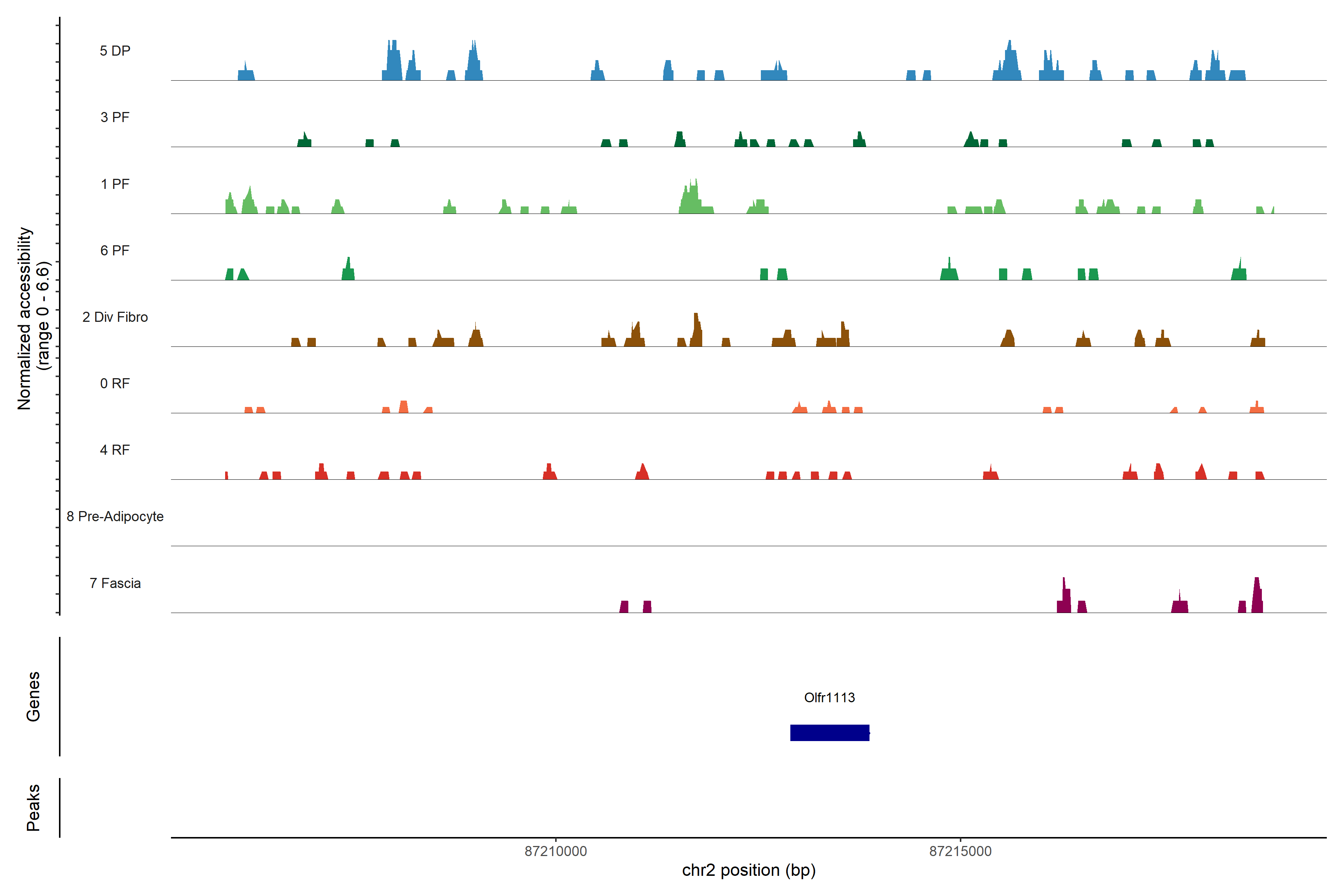The image size is (1344, 896).
Task: Select the 5 DP track label
Action: pyautogui.click(x=115, y=51)
